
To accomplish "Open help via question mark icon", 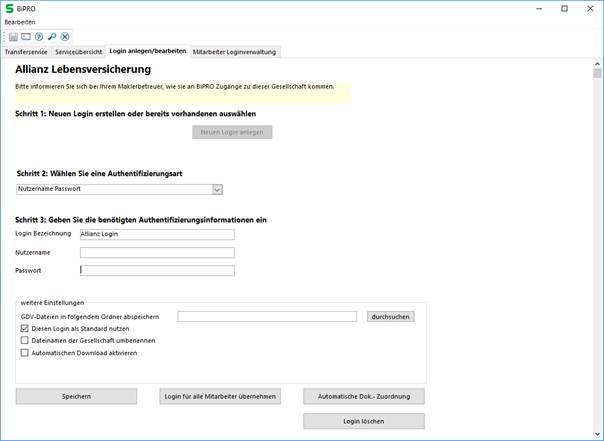I will (39, 37).
